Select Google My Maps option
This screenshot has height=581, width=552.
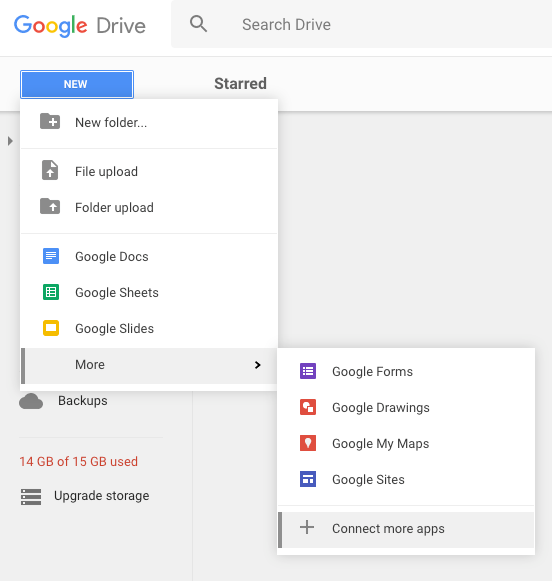(x=406, y=443)
